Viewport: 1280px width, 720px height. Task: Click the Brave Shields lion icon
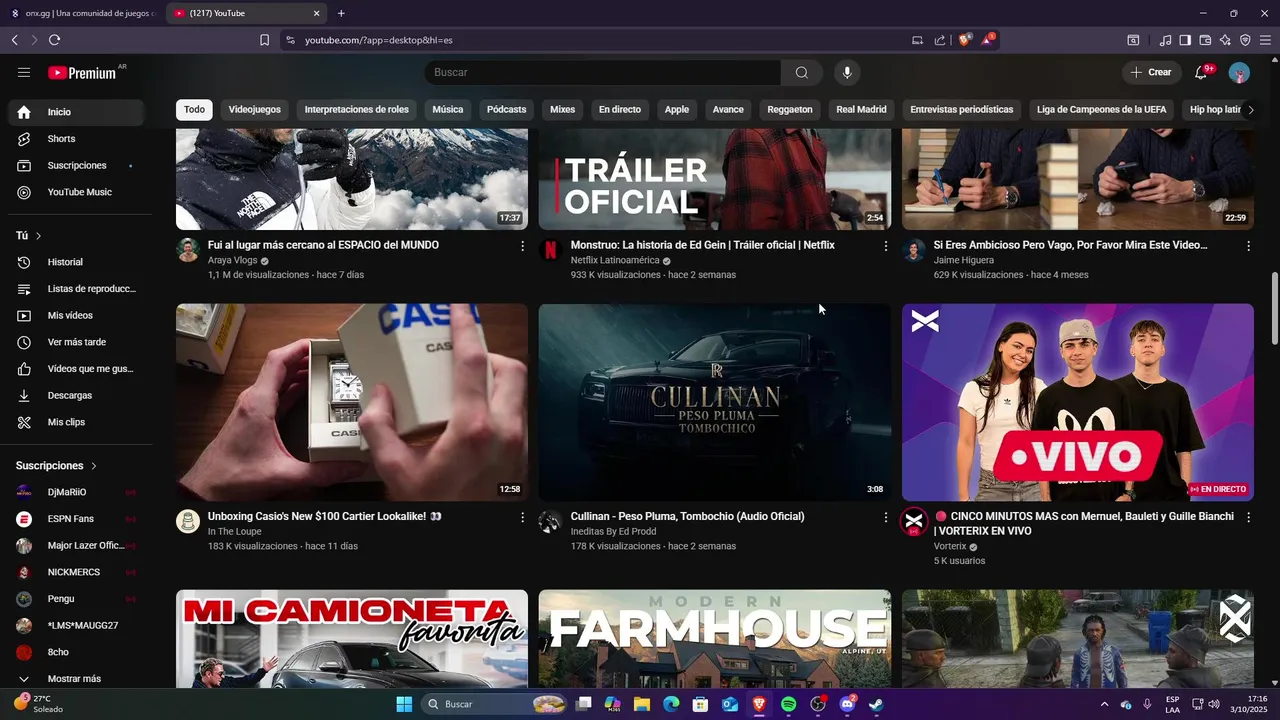(x=965, y=40)
